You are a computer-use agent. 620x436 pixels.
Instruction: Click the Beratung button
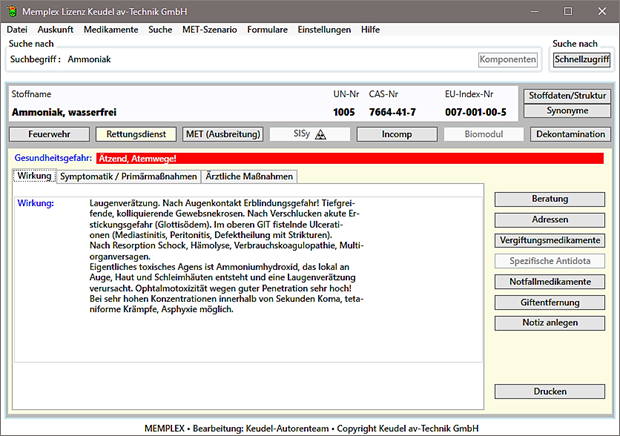pos(550,199)
